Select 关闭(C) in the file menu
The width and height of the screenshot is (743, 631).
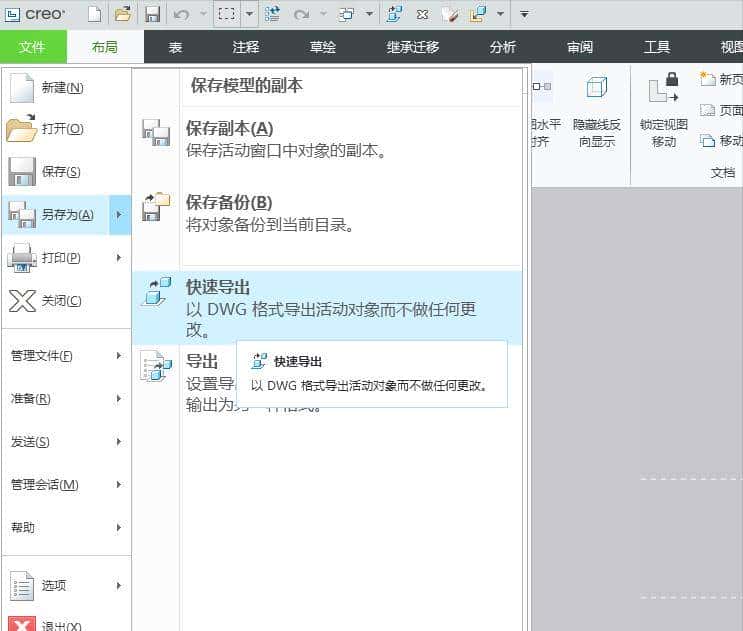[x=66, y=301]
